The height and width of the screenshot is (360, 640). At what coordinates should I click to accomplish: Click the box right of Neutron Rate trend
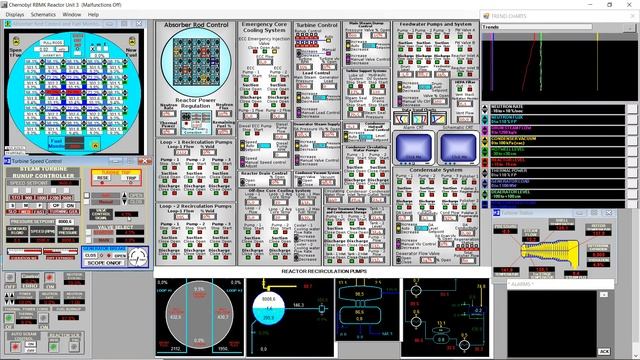coord(631,109)
